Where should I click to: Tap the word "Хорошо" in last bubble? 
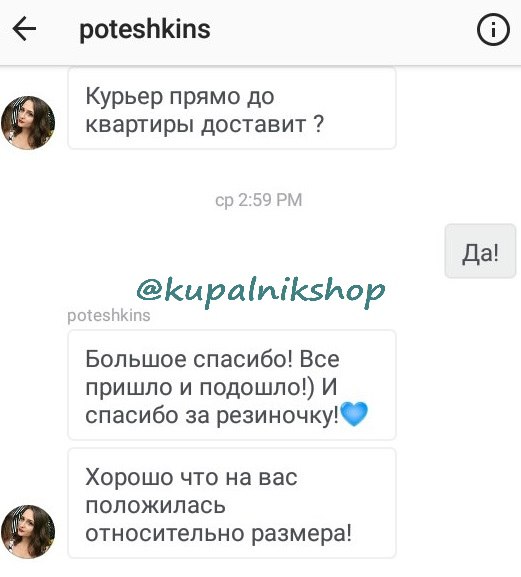point(129,477)
